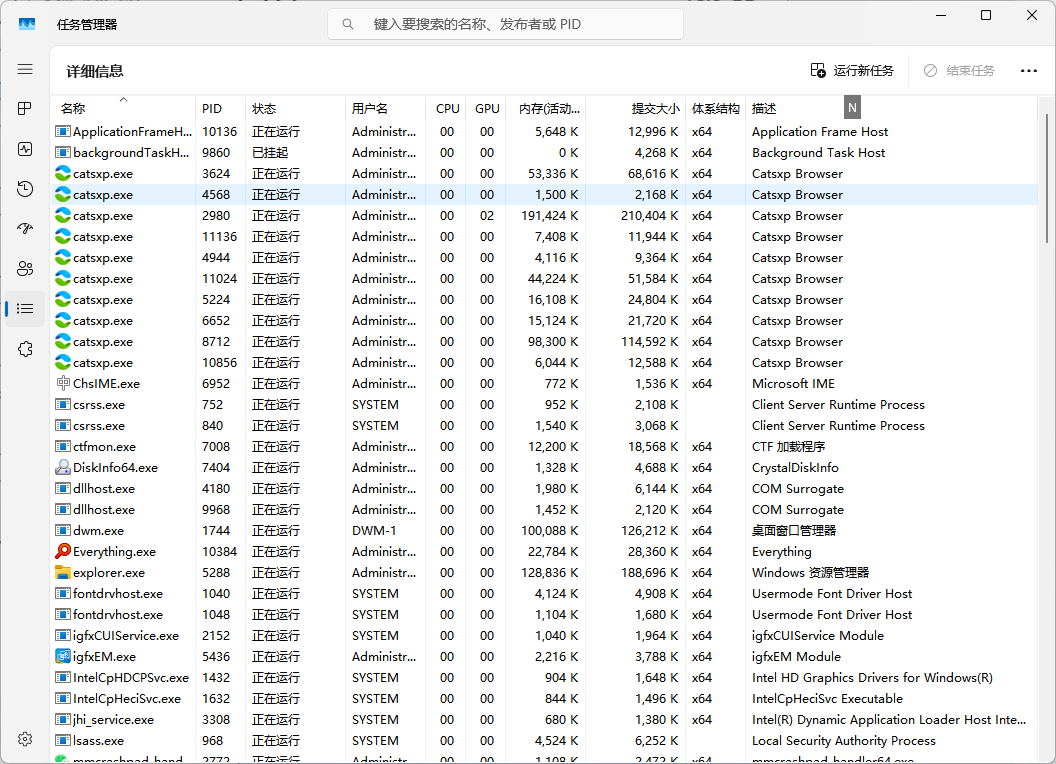1056x764 pixels.
Task: Open the hamburger navigation menu
Action: click(25, 69)
